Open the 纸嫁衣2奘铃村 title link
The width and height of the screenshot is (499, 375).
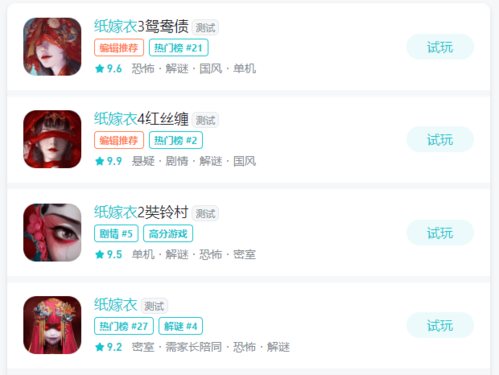(141, 212)
